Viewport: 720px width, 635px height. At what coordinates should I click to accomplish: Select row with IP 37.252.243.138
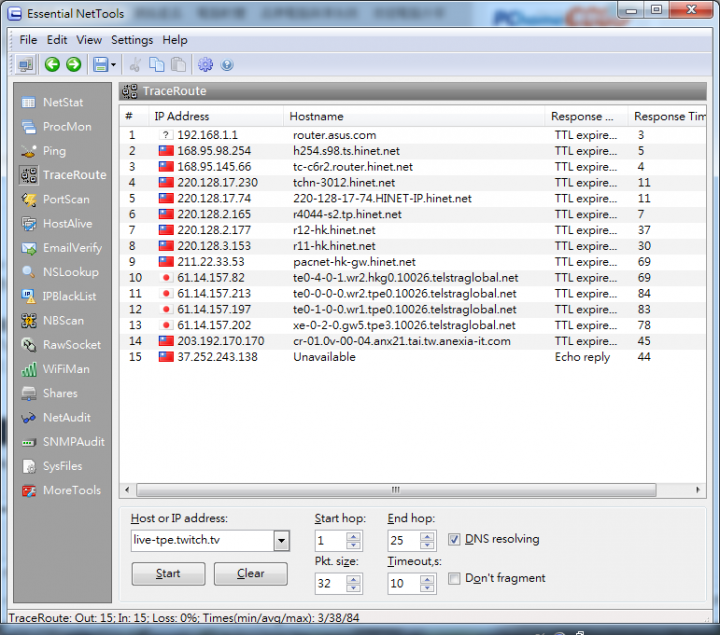click(x=413, y=357)
